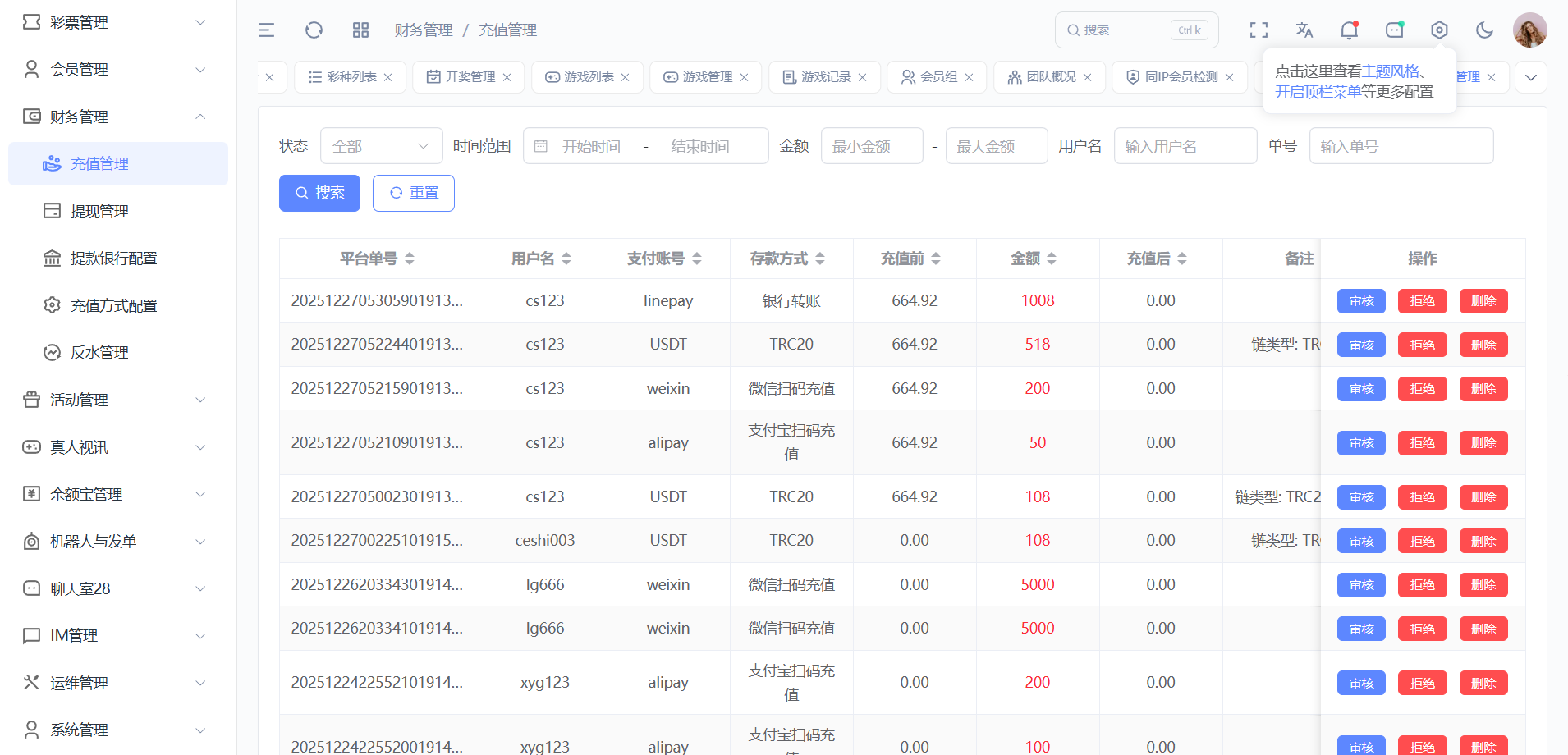Open the theme settings hexagon icon
This screenshot has height=755, width=1568.
pos(1439,30)
